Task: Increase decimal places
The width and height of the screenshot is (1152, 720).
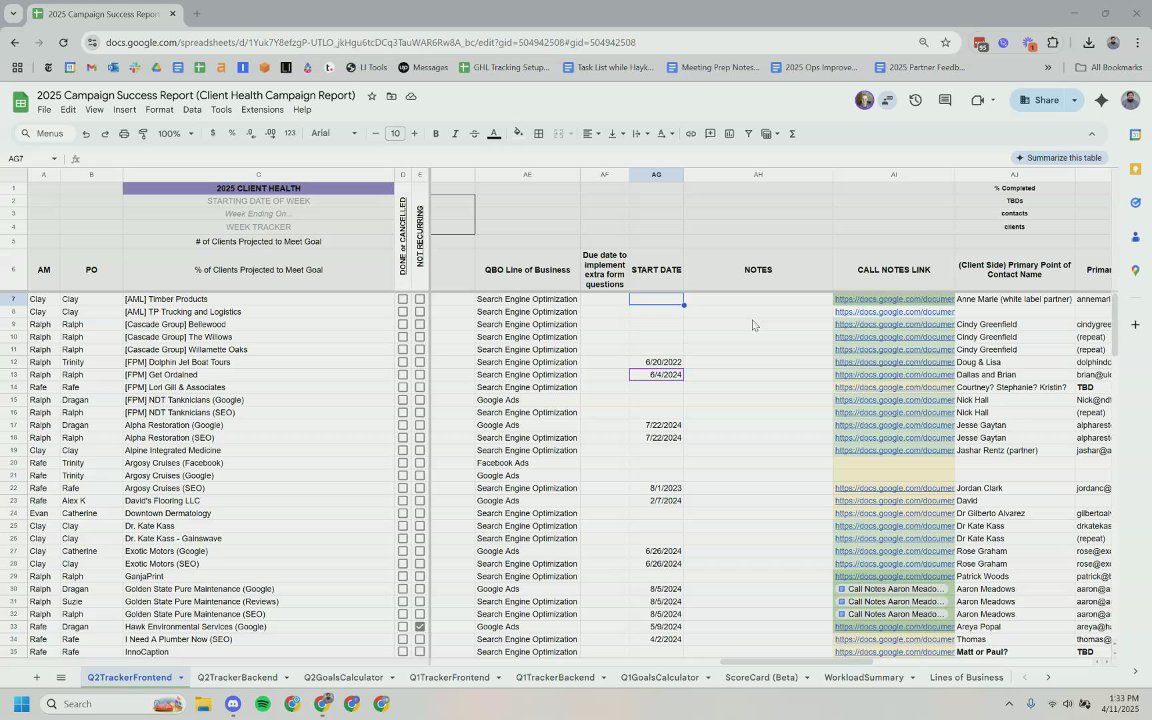Action: pos(270,133)
